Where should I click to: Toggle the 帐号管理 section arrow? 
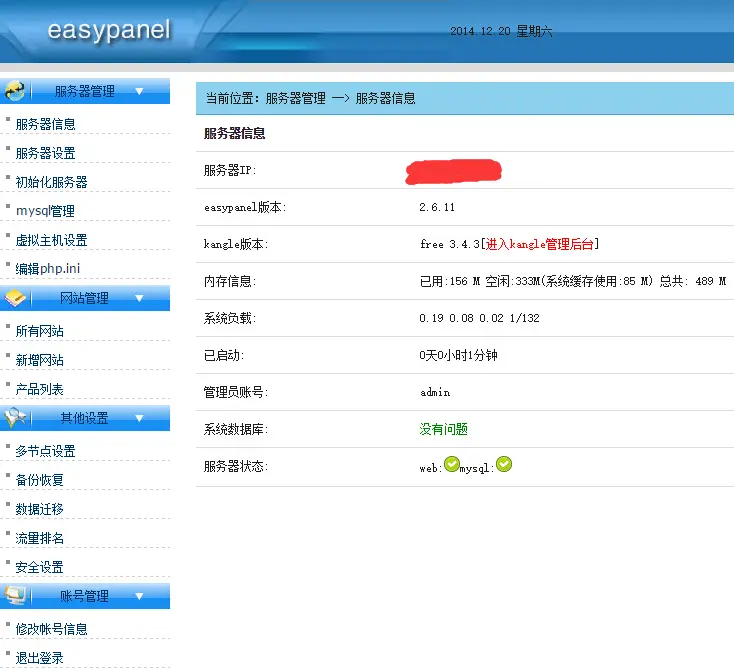tap(139, 596)
